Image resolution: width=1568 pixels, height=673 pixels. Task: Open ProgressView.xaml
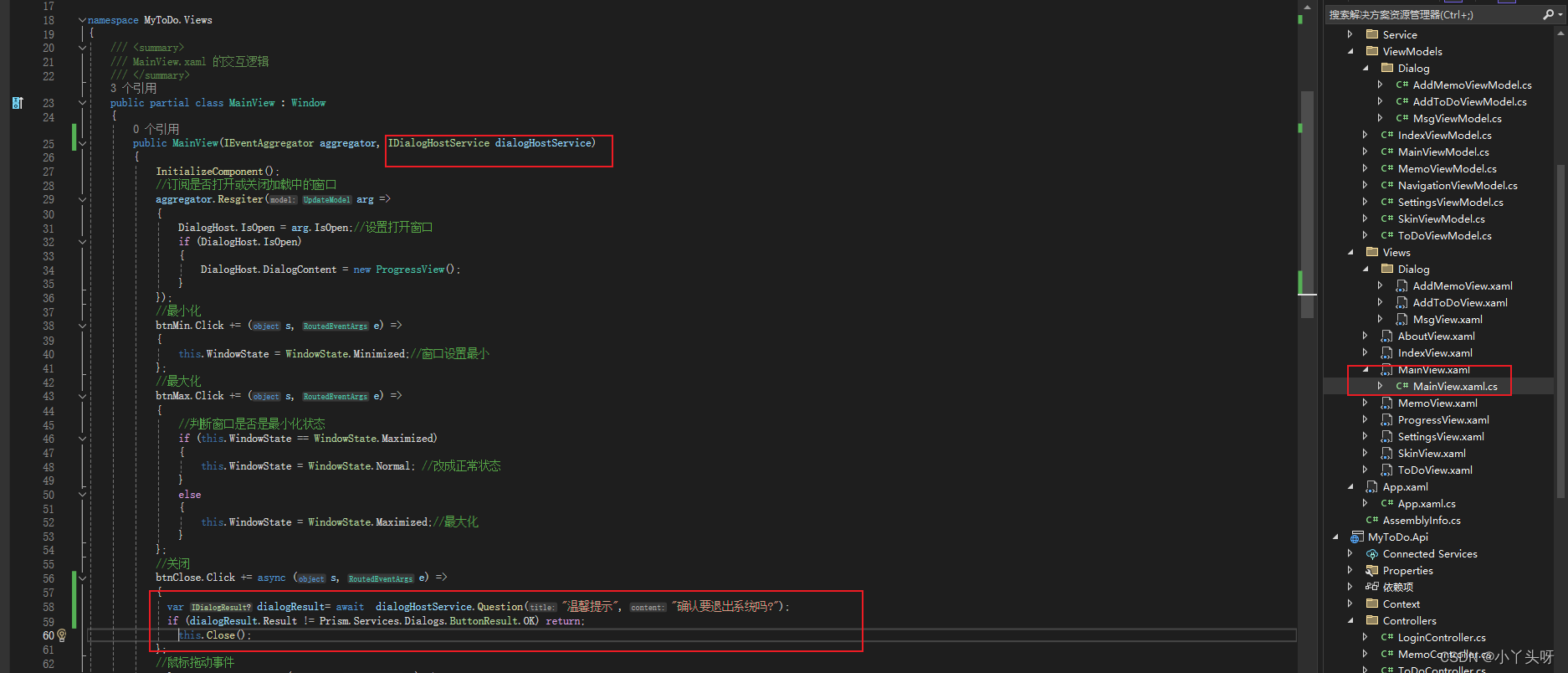(1443, 419)
